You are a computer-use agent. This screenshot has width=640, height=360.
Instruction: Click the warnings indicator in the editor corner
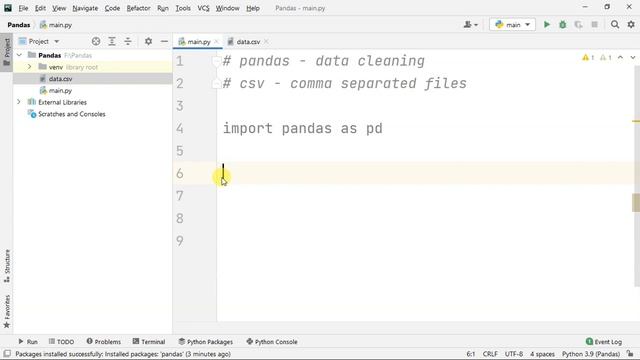pos(597,58)
